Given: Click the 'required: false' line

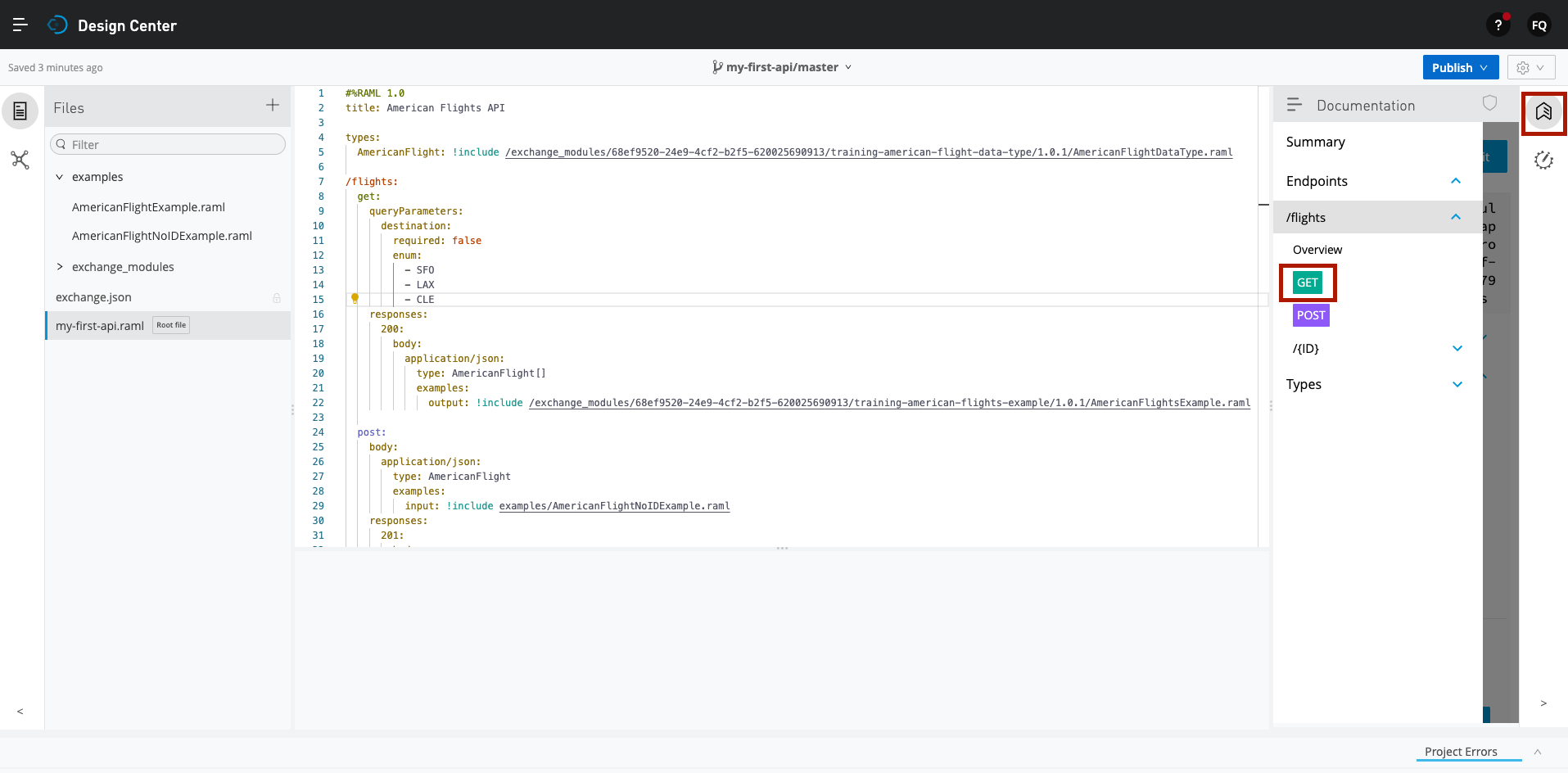Looking at the screenshot, I should click(x=437, y=241).
